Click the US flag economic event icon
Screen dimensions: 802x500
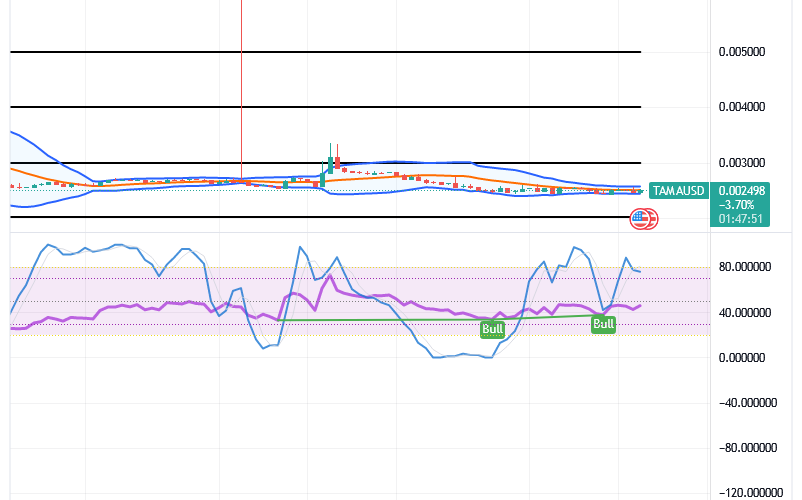[x=639, y=219]
